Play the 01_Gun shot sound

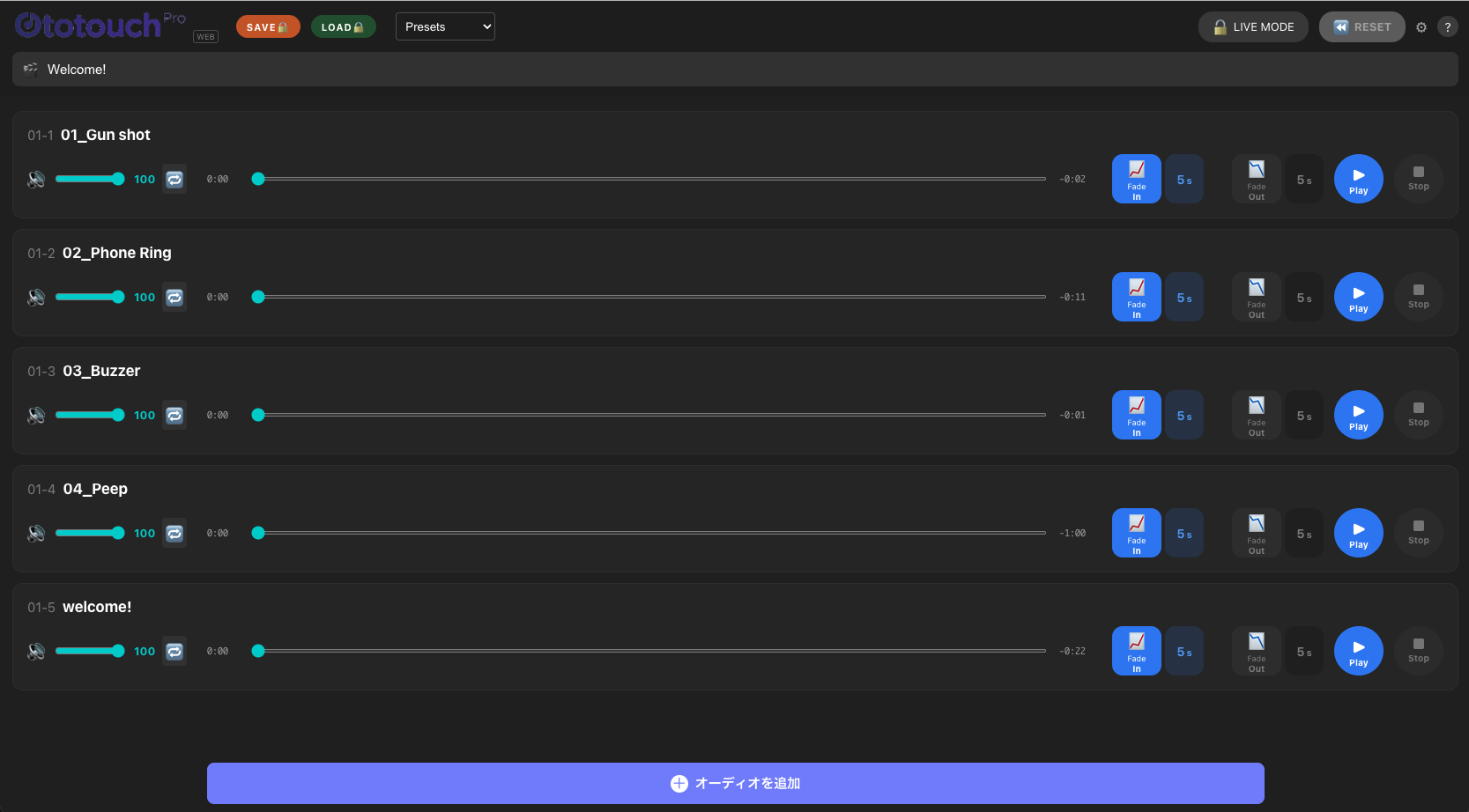(x=1359, y=179)
